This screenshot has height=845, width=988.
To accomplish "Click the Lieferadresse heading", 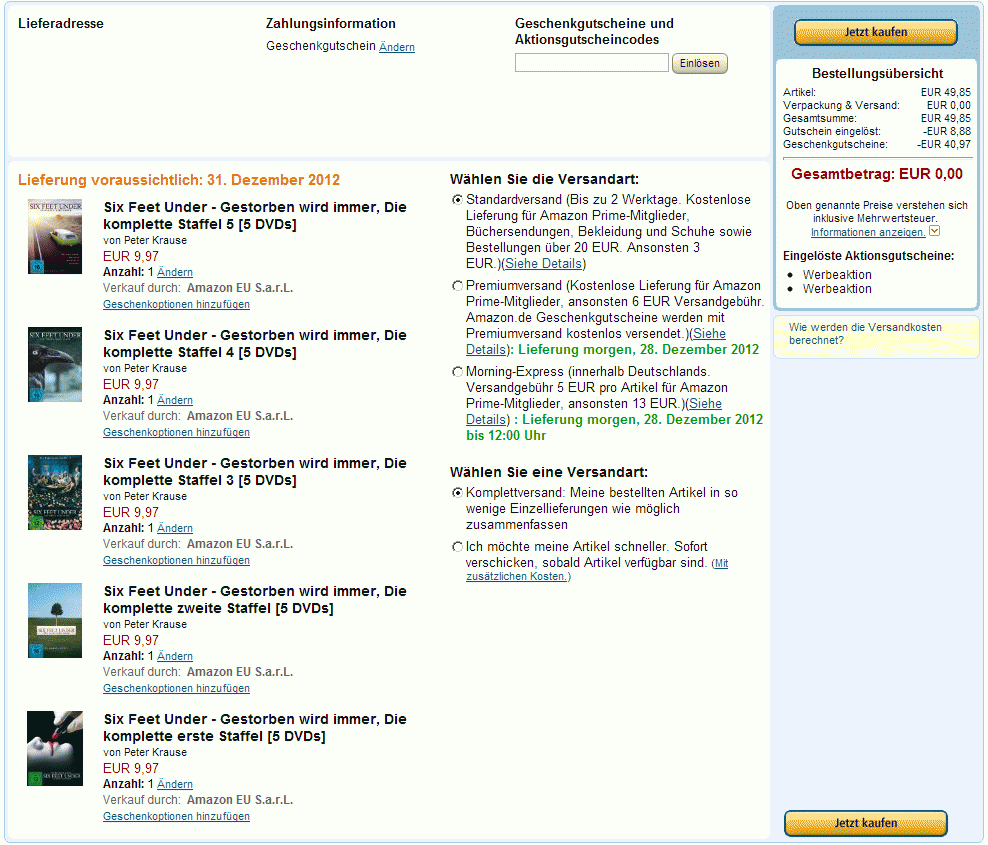I will [x=60, y=23].
